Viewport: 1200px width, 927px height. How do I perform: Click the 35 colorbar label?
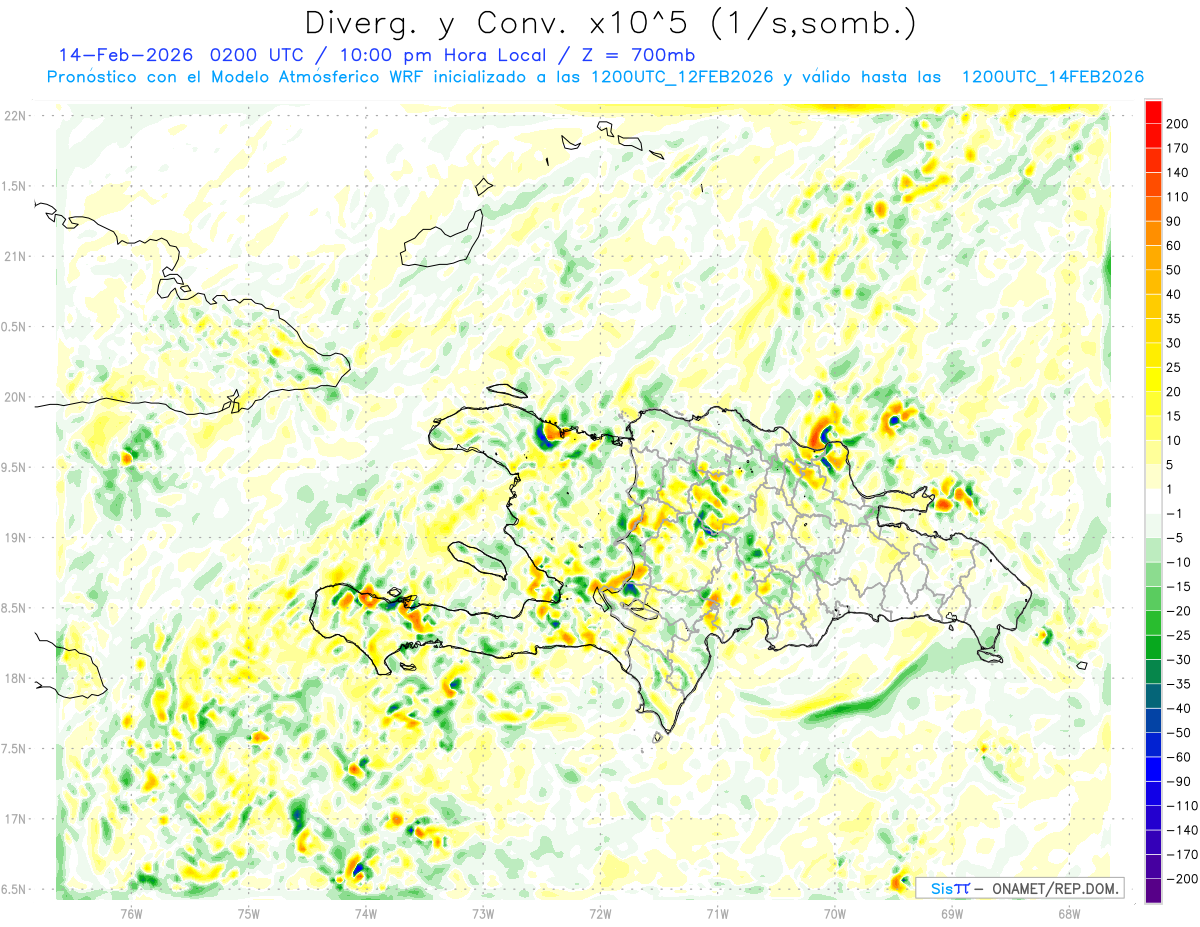point(1175,319)
